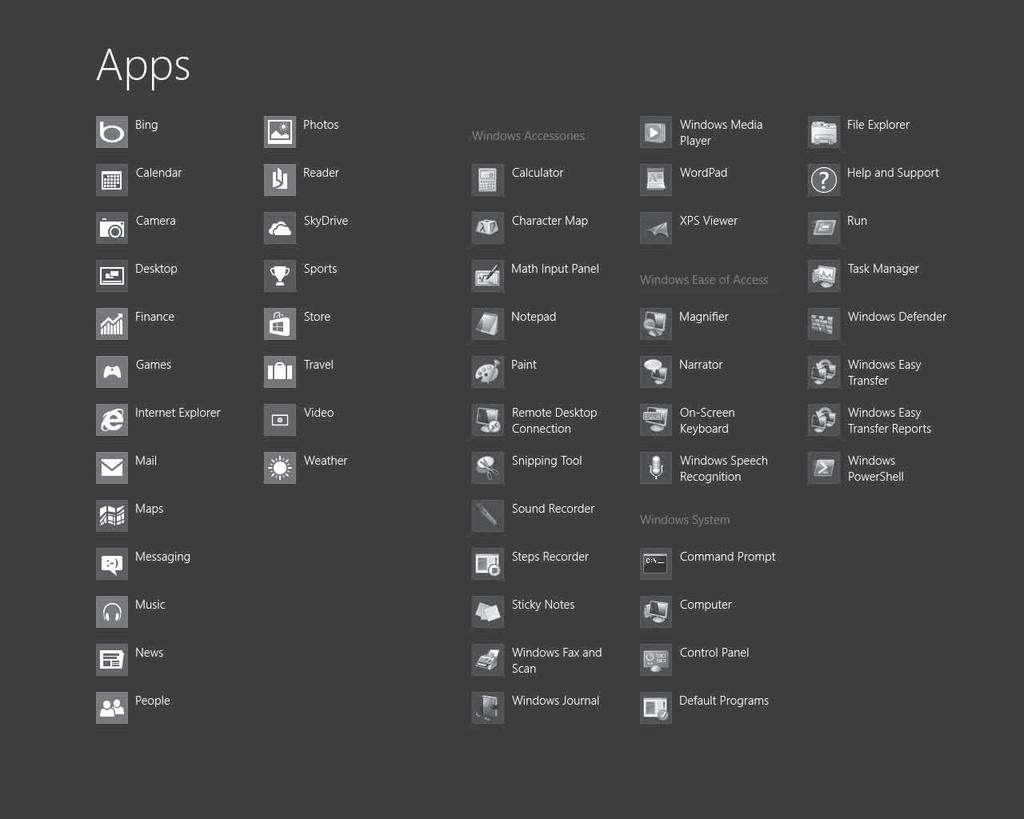Open the Maps icon
This screenshot has width=1024, height=819.
click(112, 516)
